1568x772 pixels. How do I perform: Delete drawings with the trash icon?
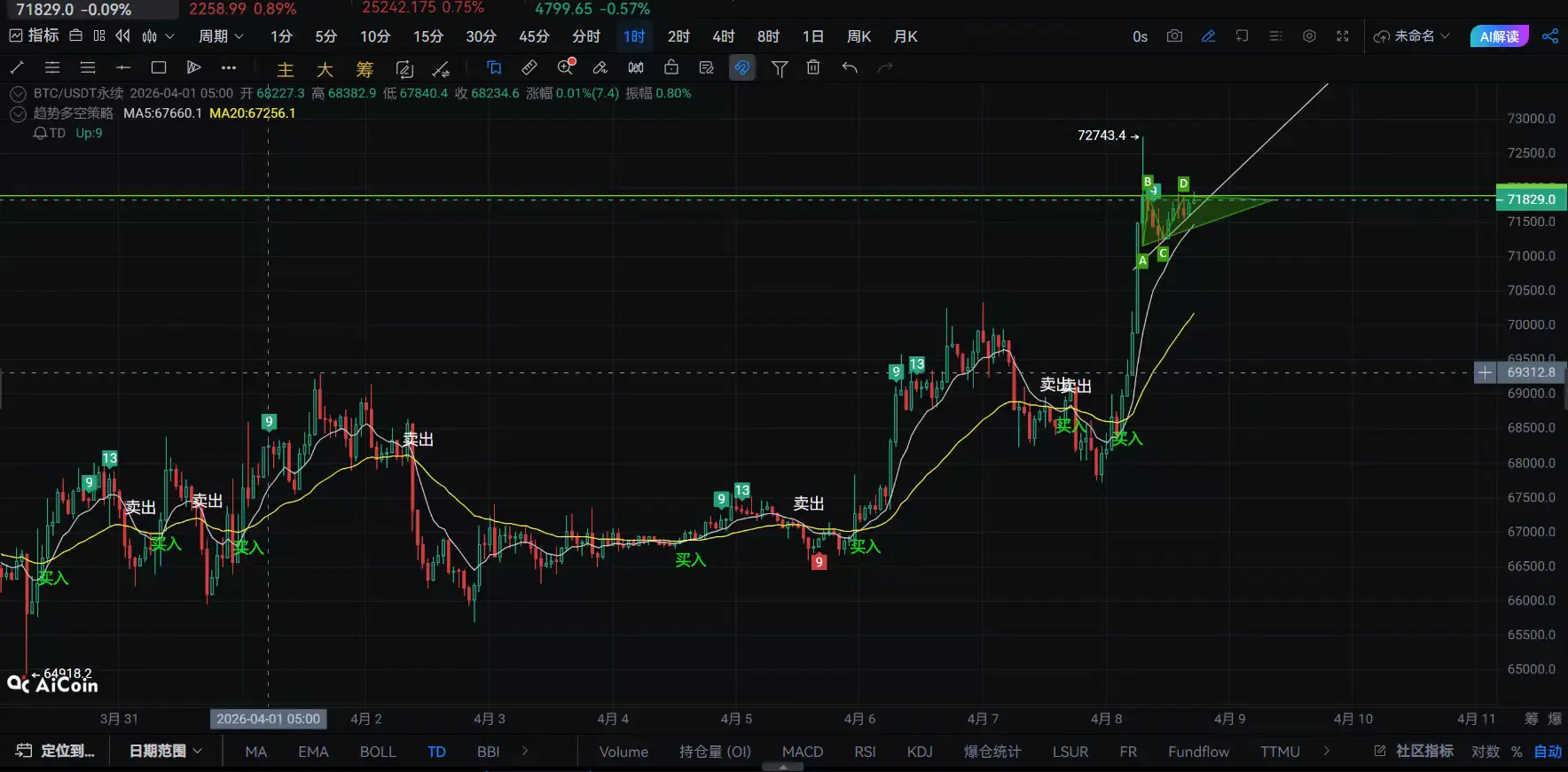tap(813, 67)
